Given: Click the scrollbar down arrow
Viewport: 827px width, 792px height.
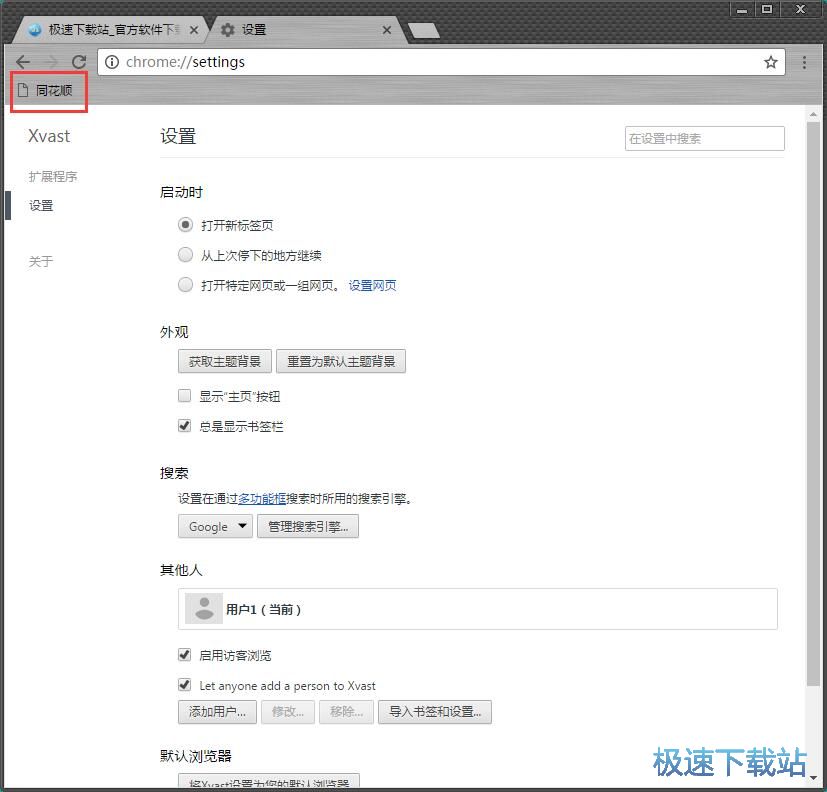Looking at the screenshot, I should 813,777.
